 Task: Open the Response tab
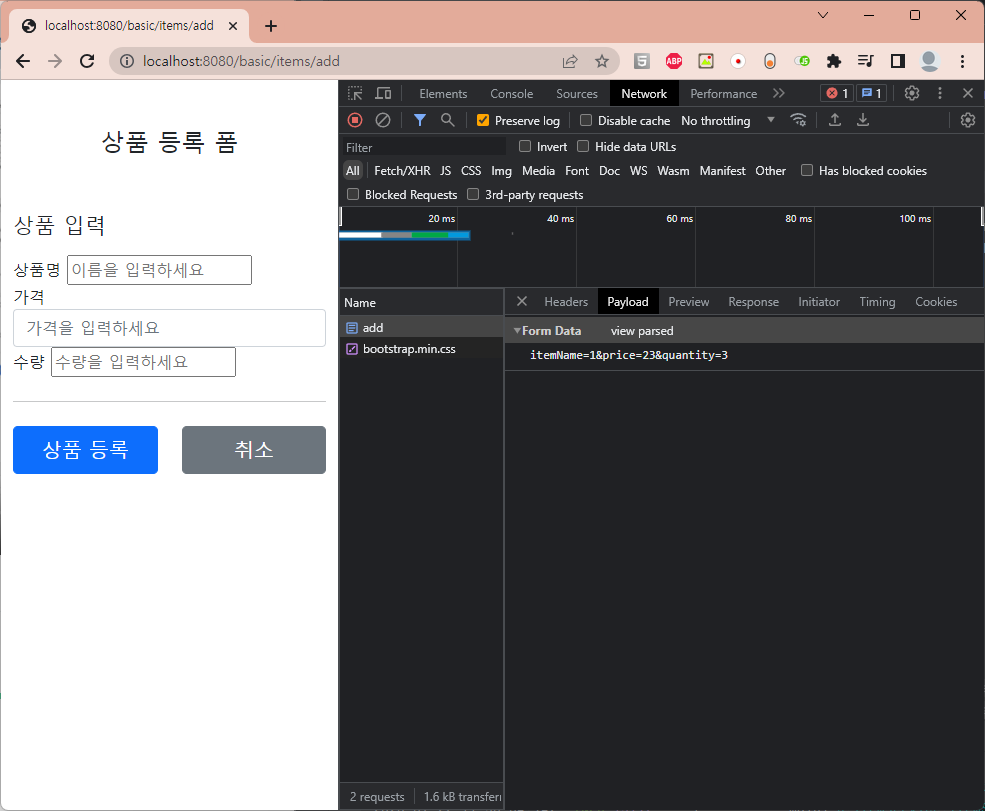click(x=753, y=302)
